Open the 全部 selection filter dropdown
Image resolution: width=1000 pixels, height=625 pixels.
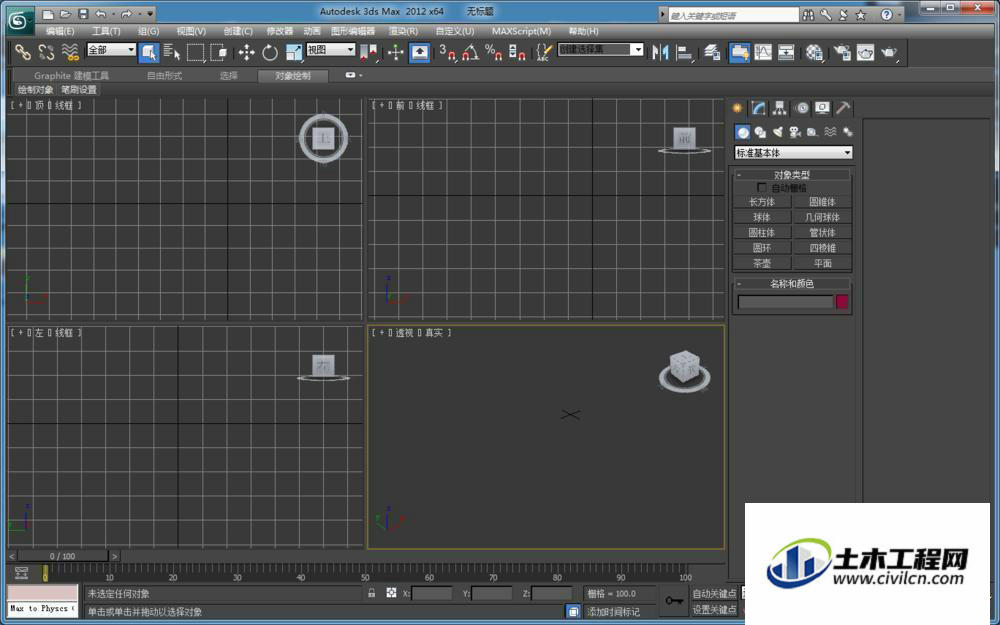pyautogui.click(x=112, y=49)
